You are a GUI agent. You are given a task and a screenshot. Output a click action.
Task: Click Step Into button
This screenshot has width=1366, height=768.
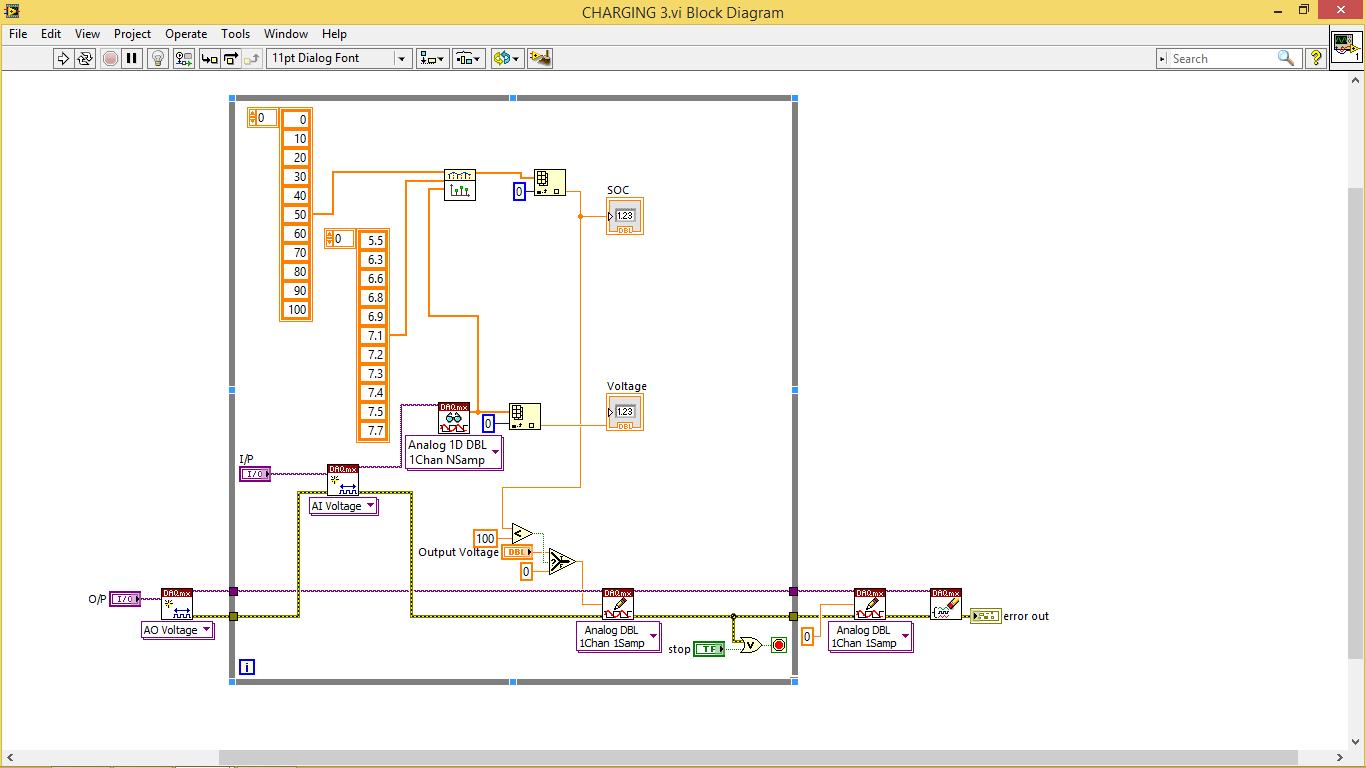[x=209, y=58]
